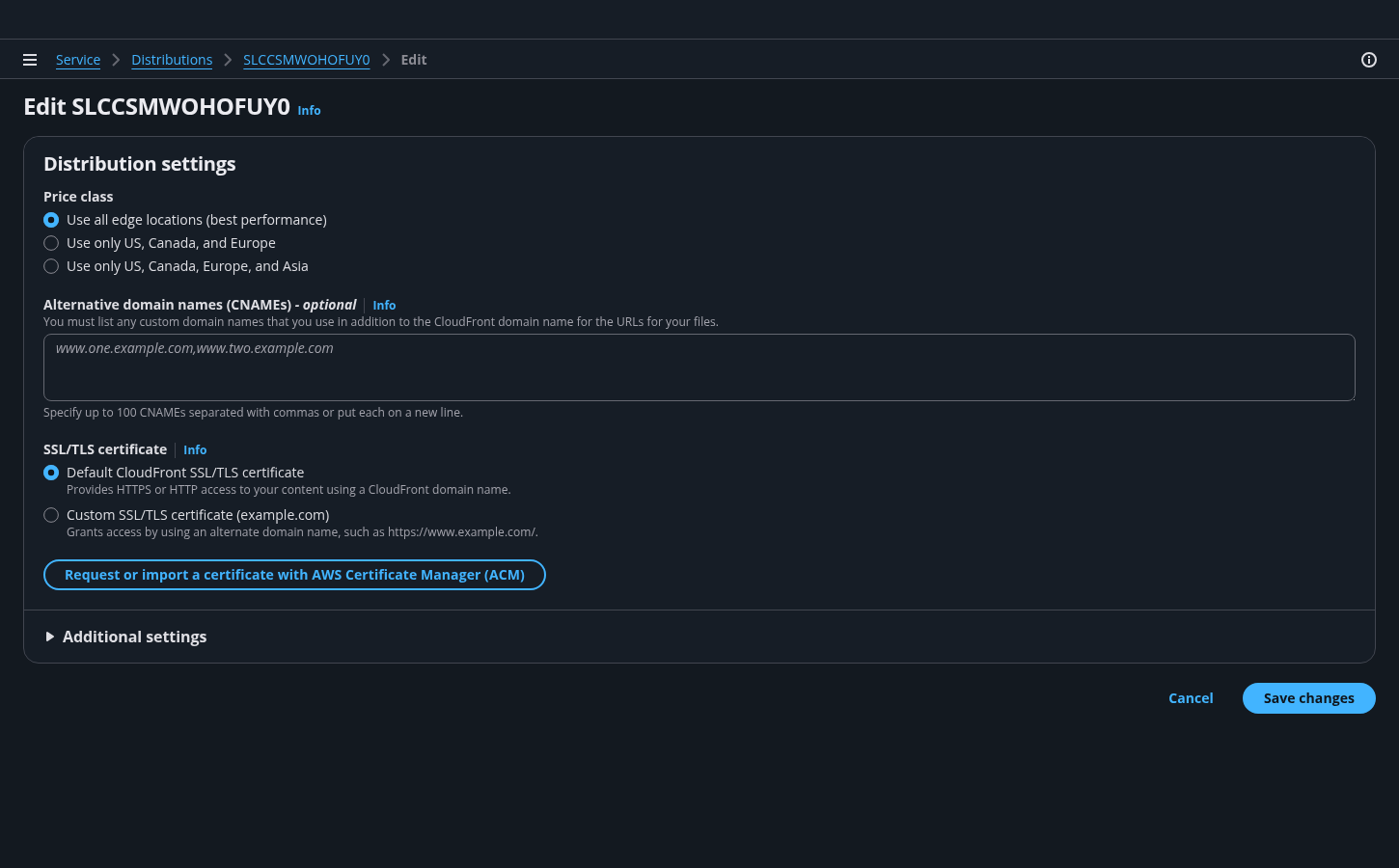Choose 'Use only US, Canada, Europe, and Asia'

coord(51,266)
